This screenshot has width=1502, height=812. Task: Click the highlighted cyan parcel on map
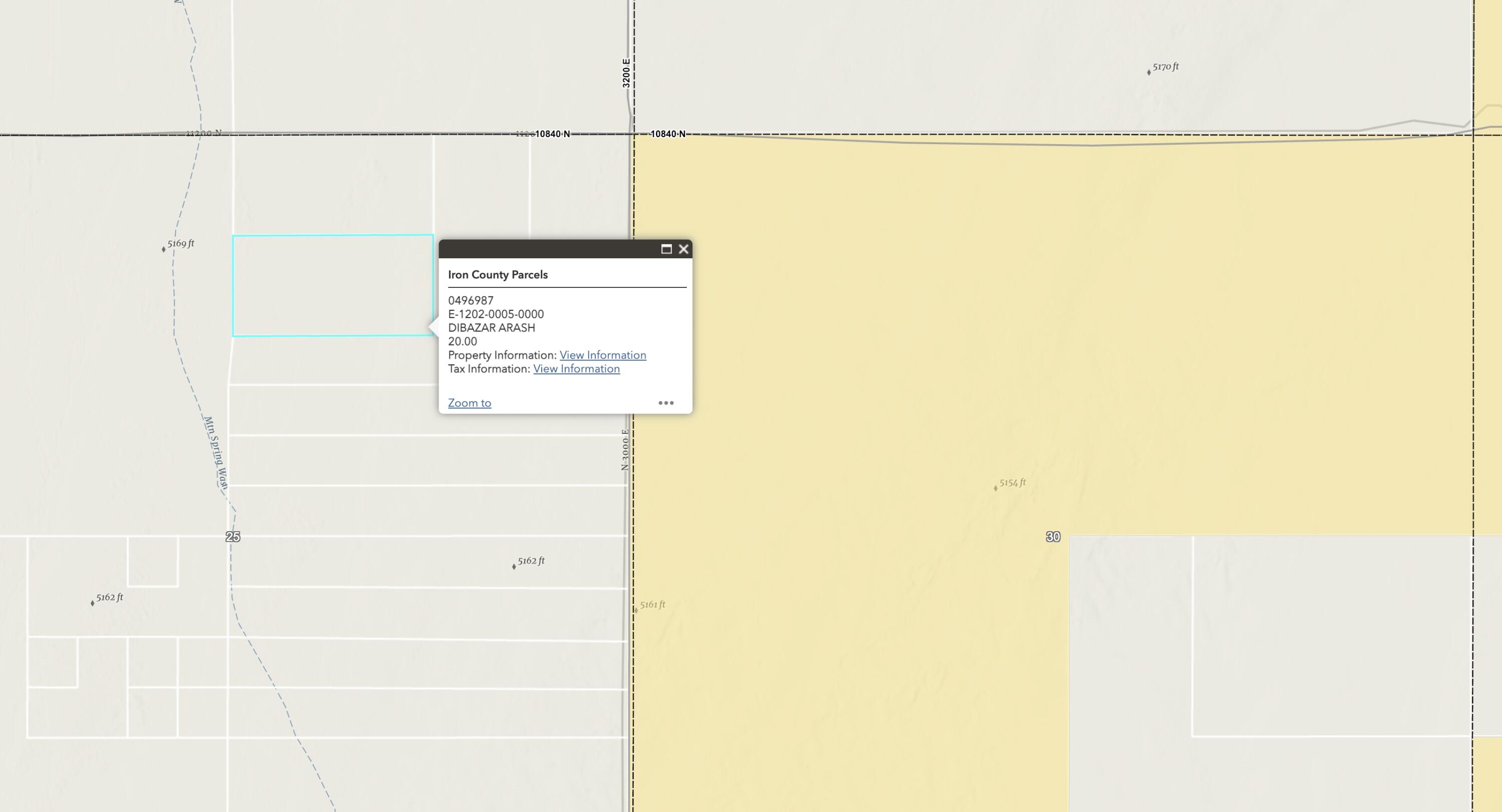[332, 286]
